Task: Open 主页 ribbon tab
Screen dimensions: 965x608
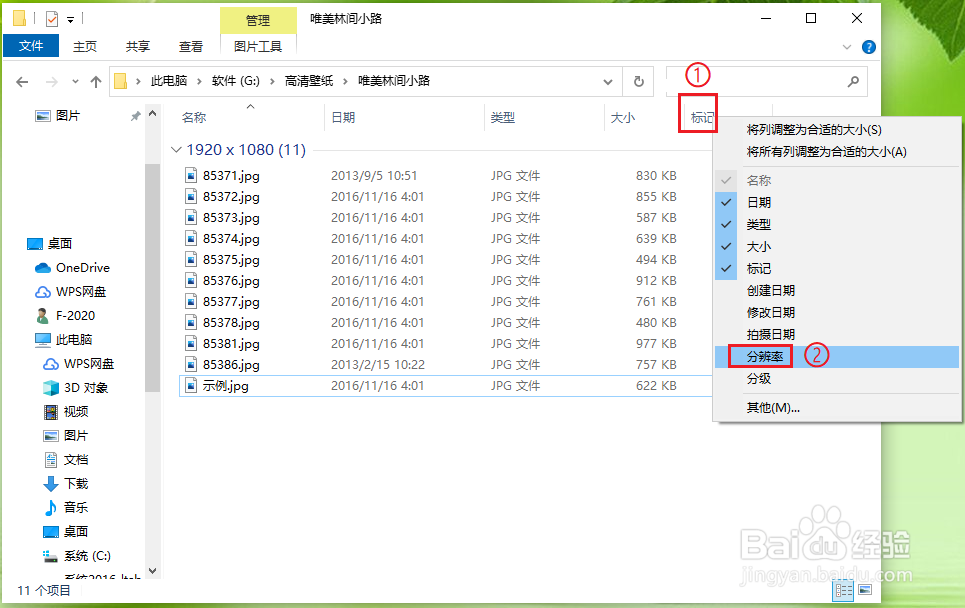Action: pos(85,47)
